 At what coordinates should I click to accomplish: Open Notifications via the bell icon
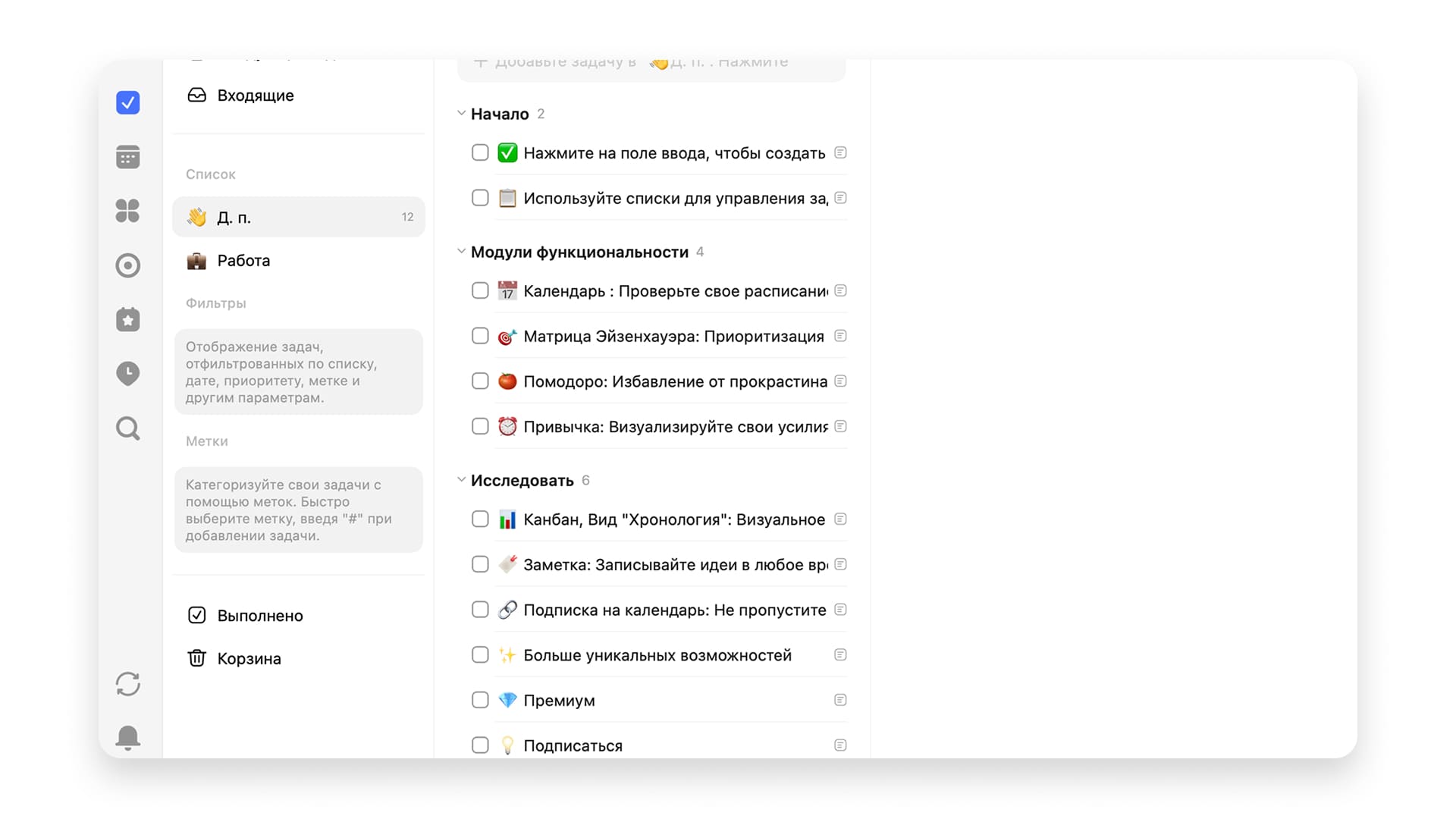click(x=127, y=737)
